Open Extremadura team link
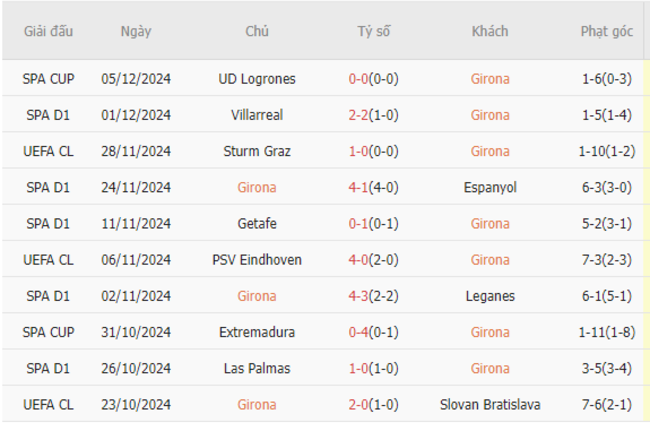650x431 pixels. (x=257, y=332)
